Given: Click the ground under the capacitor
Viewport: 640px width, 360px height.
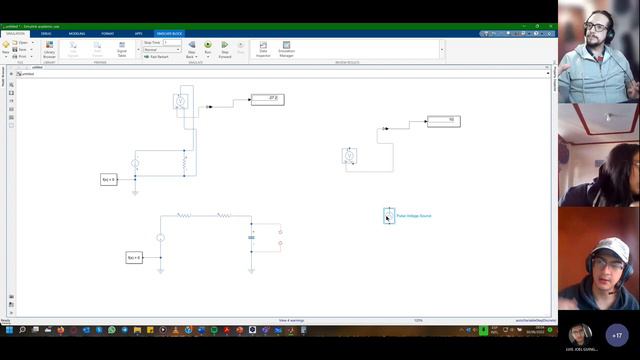Looking at the screenshot, I should click(x=251, y=271).
